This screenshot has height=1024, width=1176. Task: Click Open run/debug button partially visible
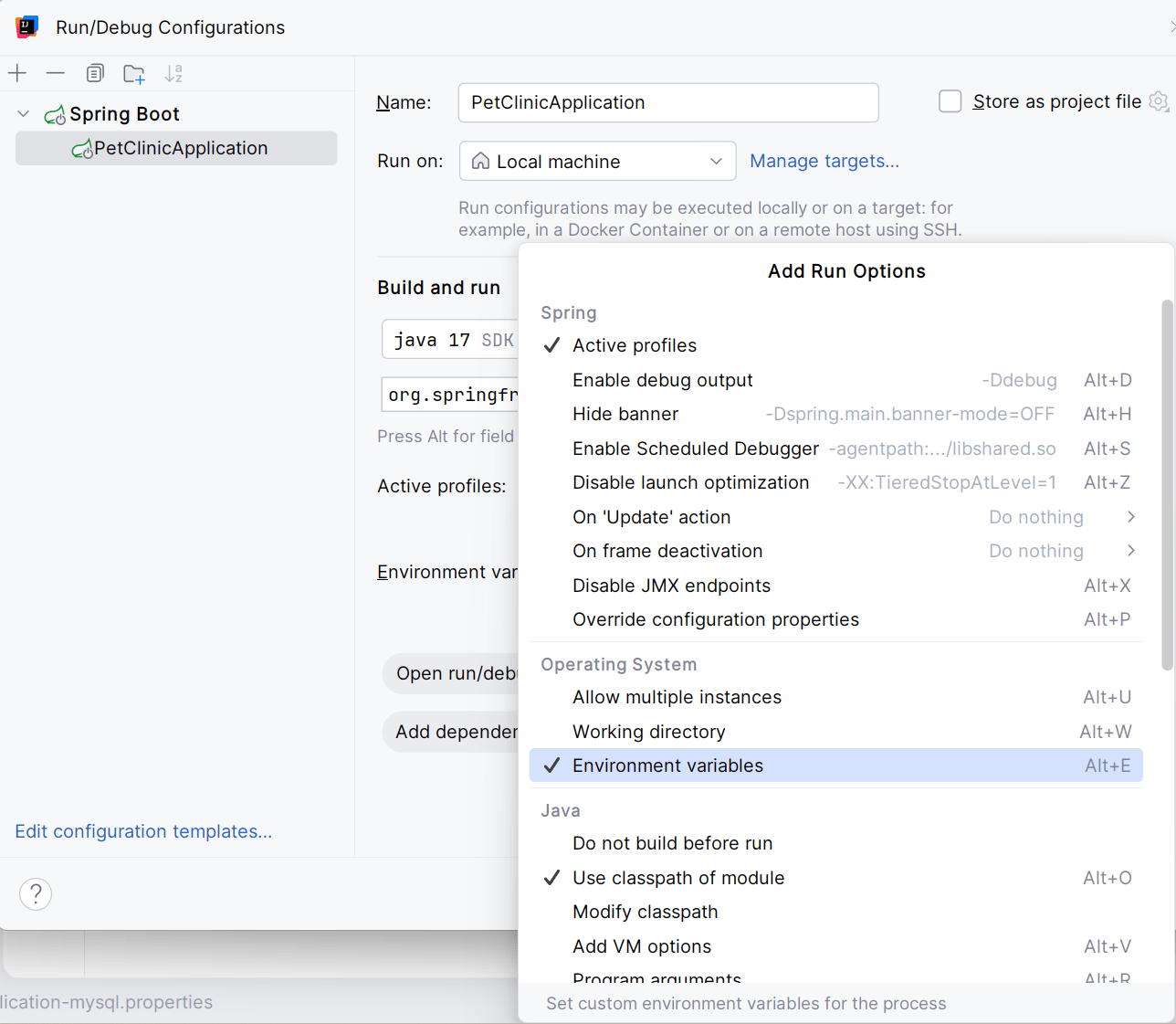point(451,673)
